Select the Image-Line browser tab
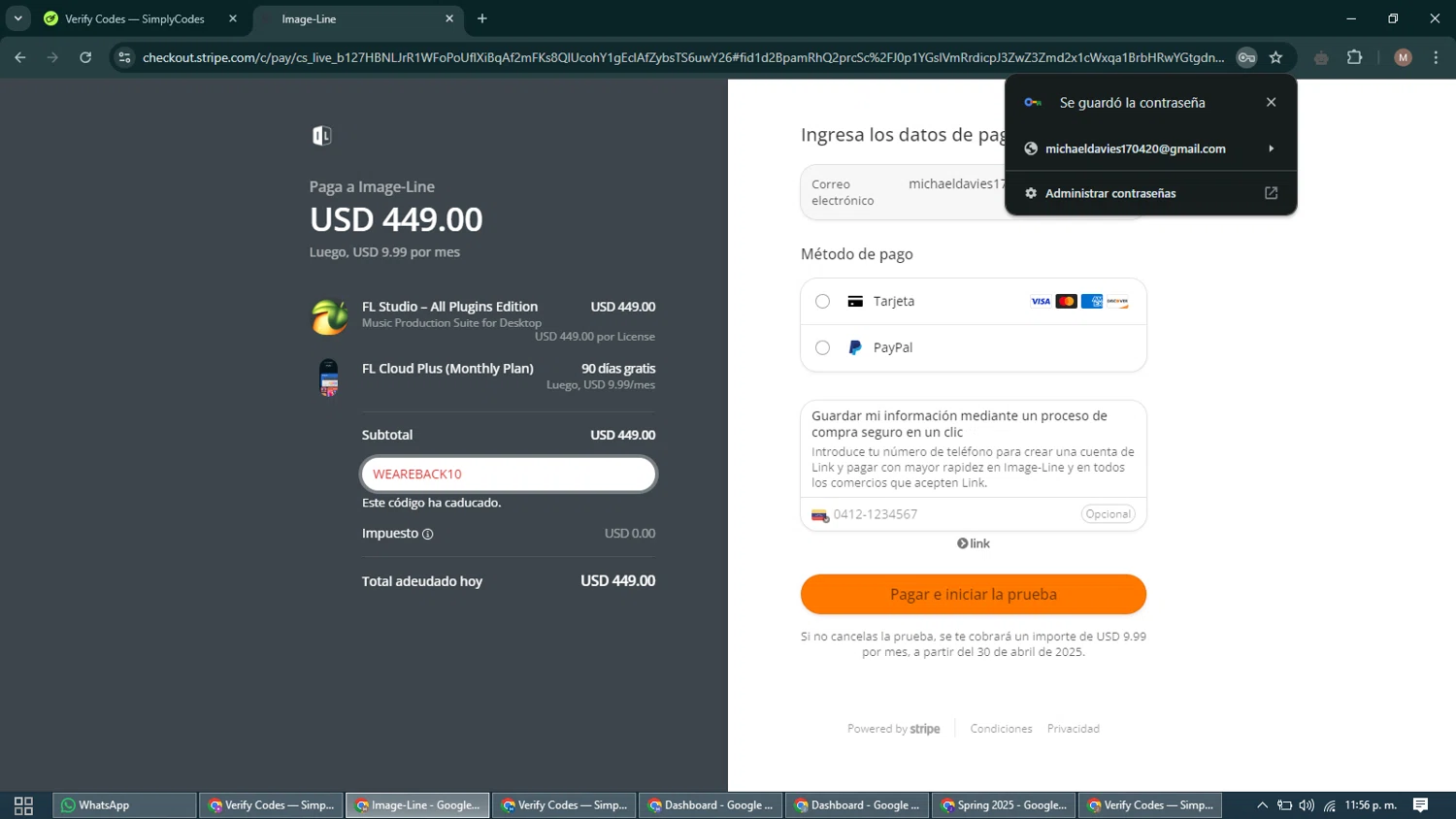 coord(355,18)
